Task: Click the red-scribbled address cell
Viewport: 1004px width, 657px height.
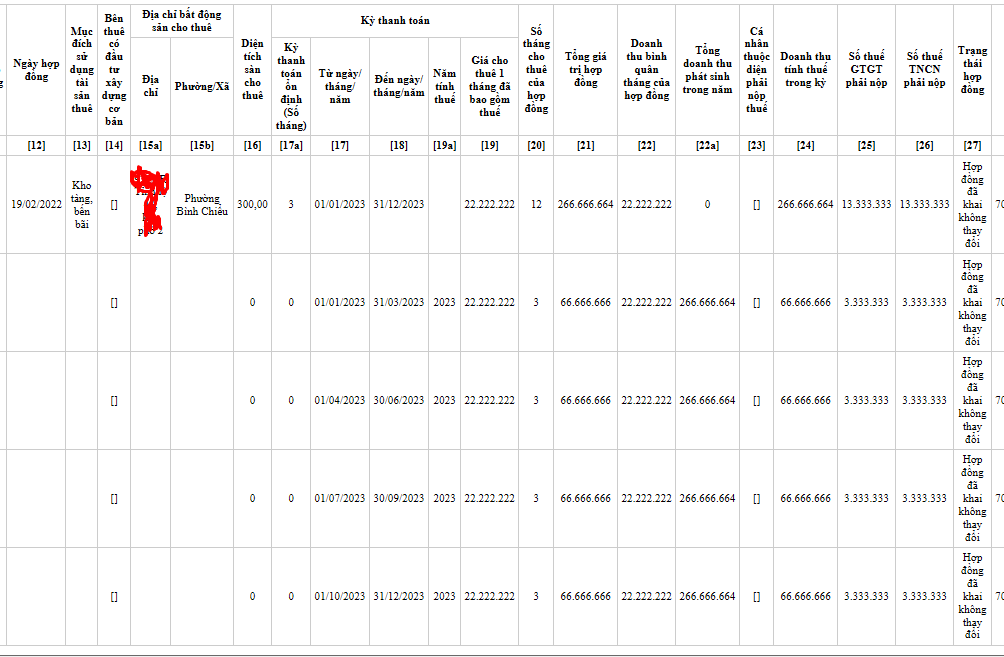Action: pyautogui.click(x=150, y=204)
